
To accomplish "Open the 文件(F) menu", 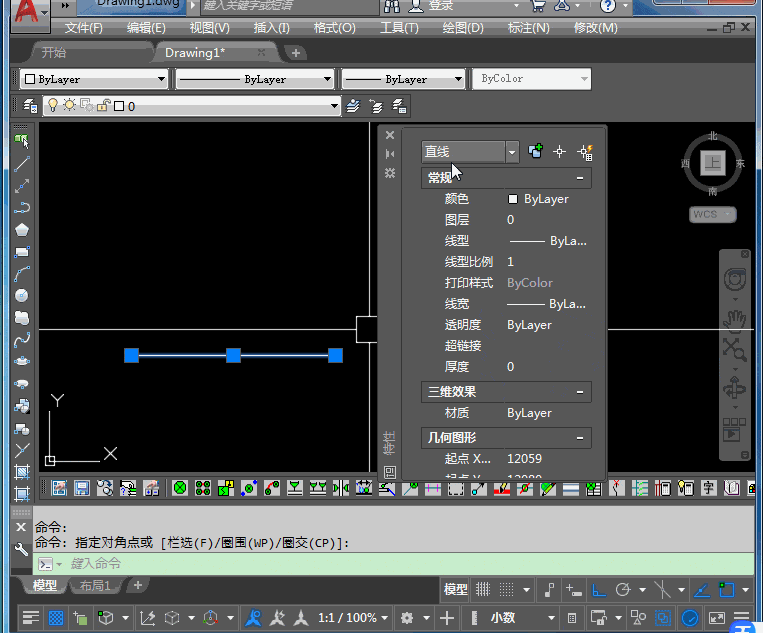I will pos(84,28).
